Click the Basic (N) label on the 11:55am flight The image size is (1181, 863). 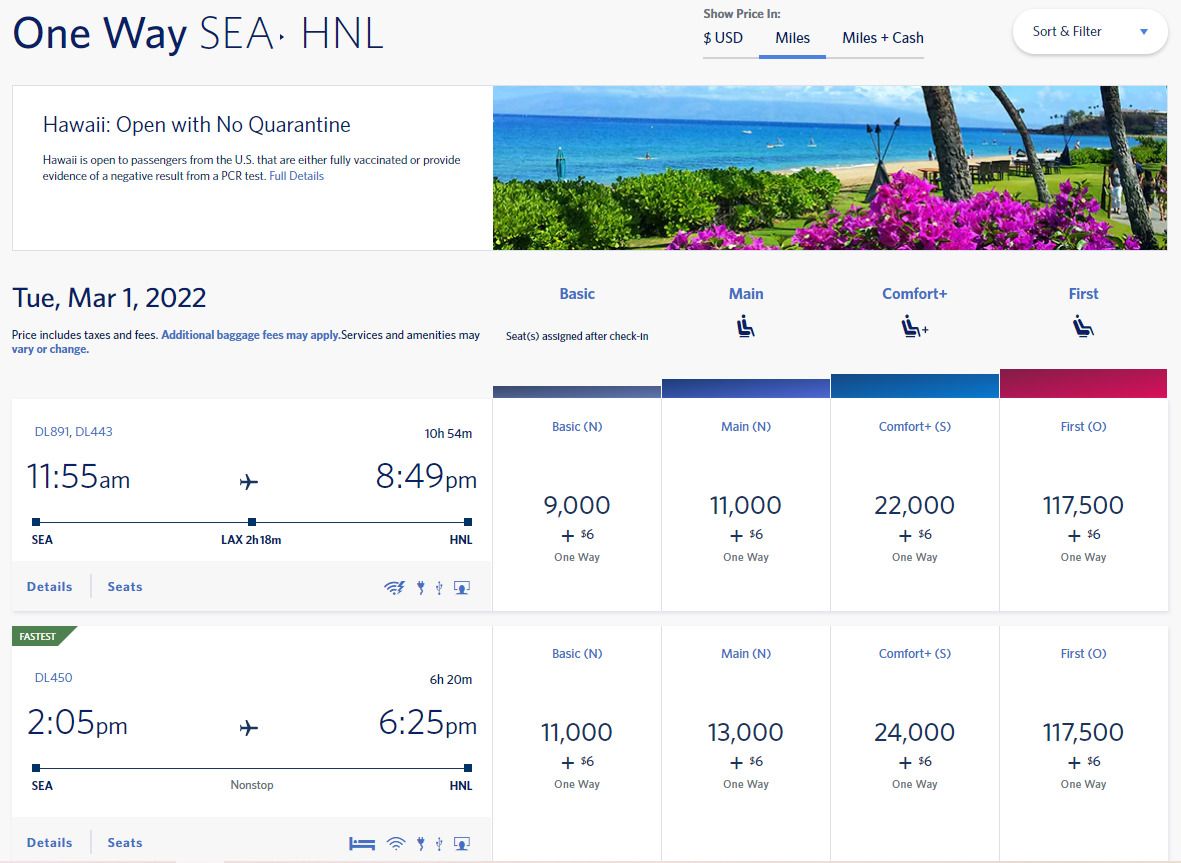coord(577,426)
